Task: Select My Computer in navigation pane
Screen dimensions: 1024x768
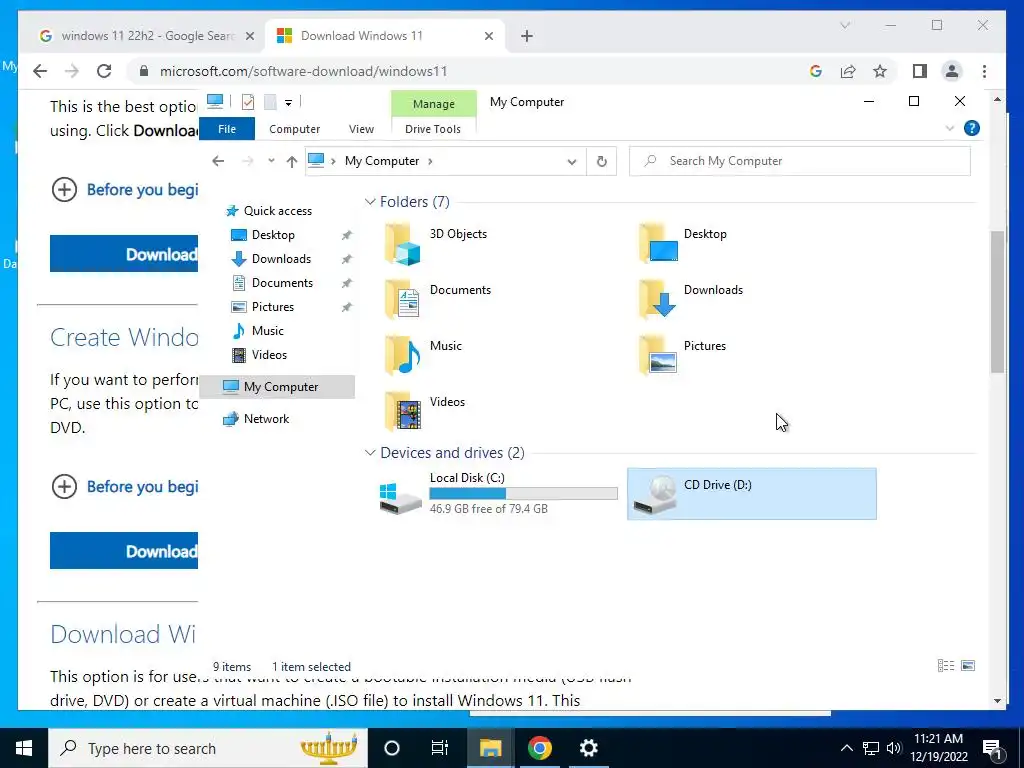Action: (278, 387)
